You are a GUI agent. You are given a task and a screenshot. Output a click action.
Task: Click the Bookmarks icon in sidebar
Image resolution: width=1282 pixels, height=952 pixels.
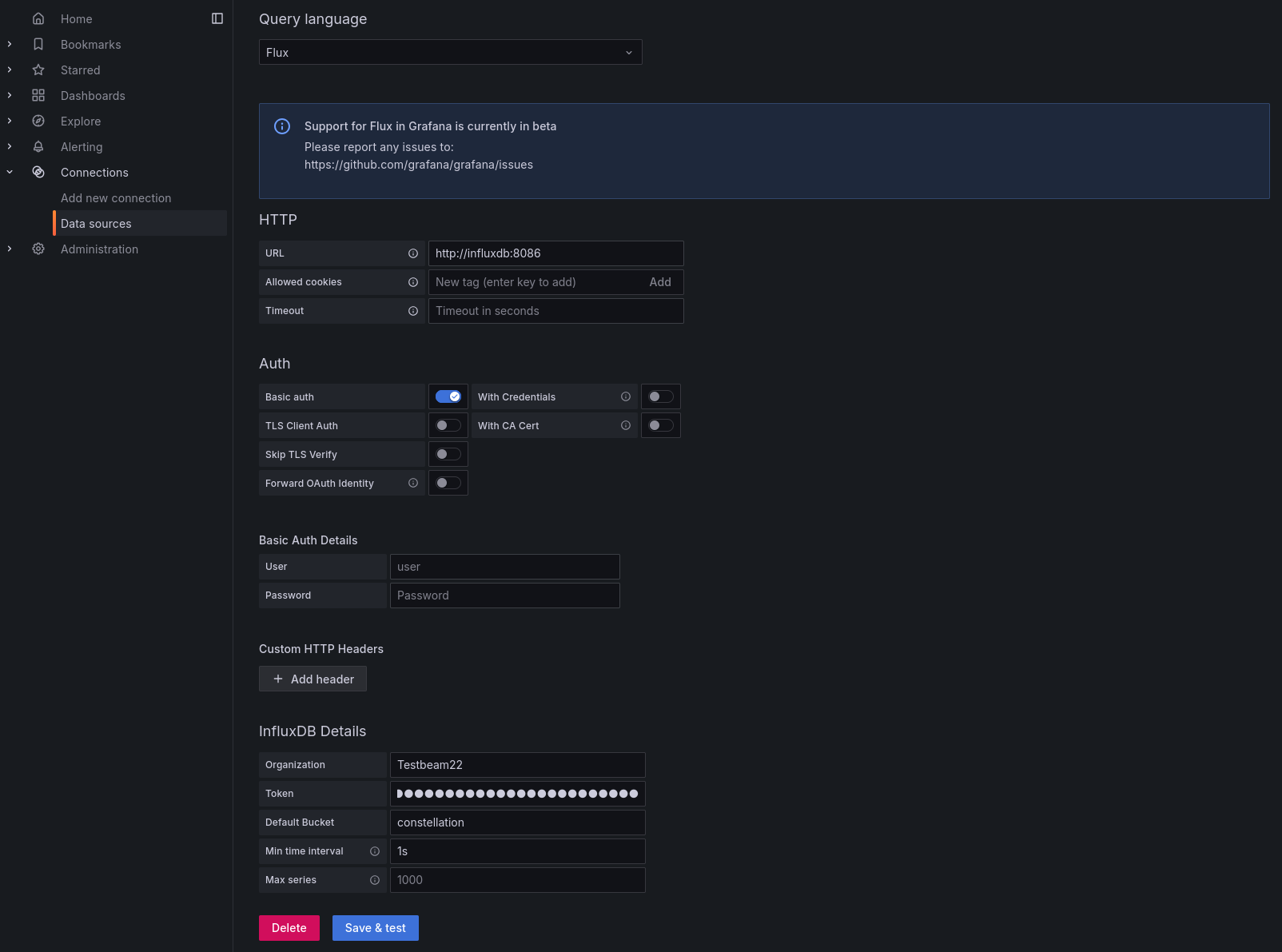pyautogui.click(x=38, y=44)
